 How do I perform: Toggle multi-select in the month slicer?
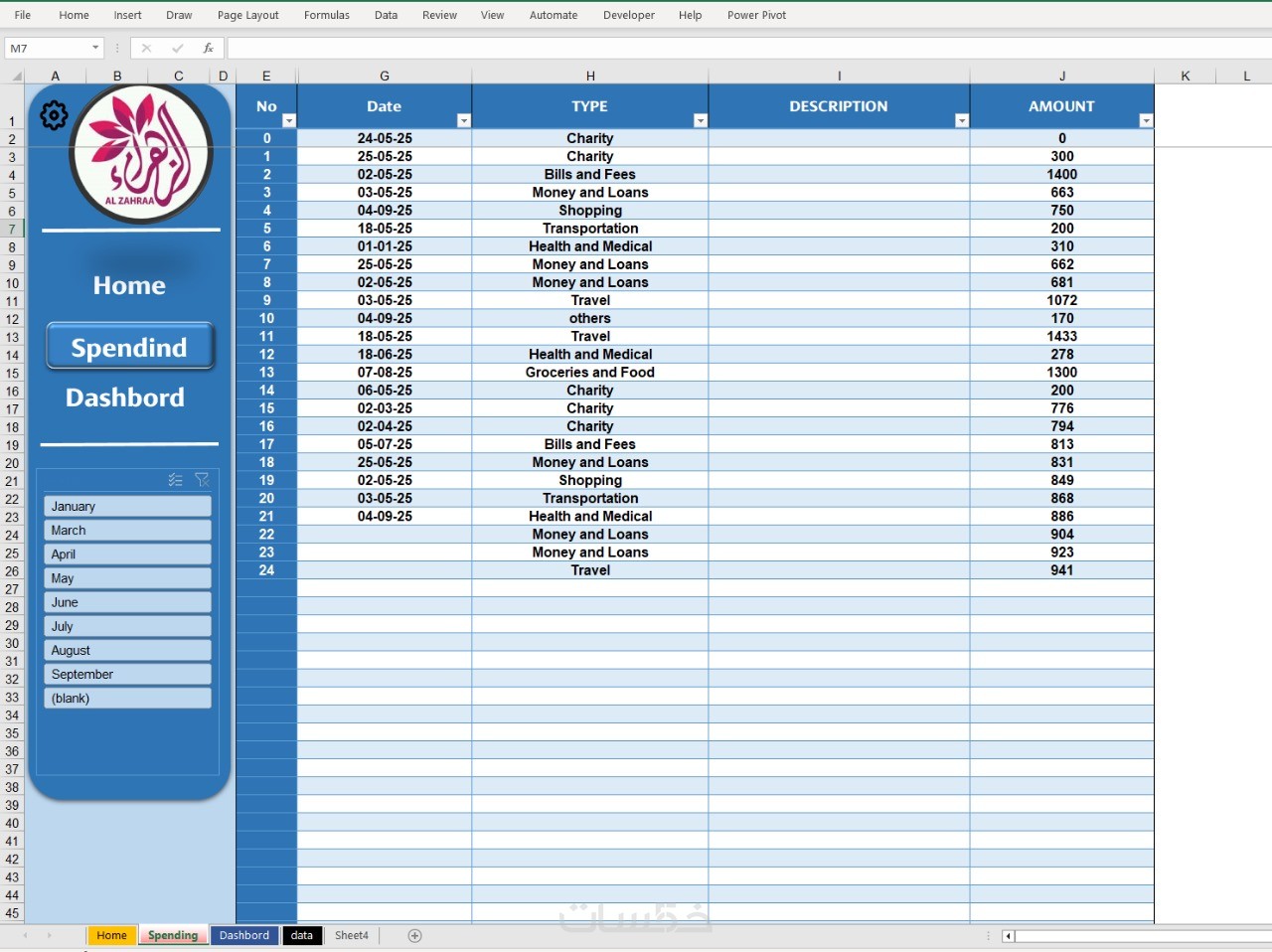point(176,480)
